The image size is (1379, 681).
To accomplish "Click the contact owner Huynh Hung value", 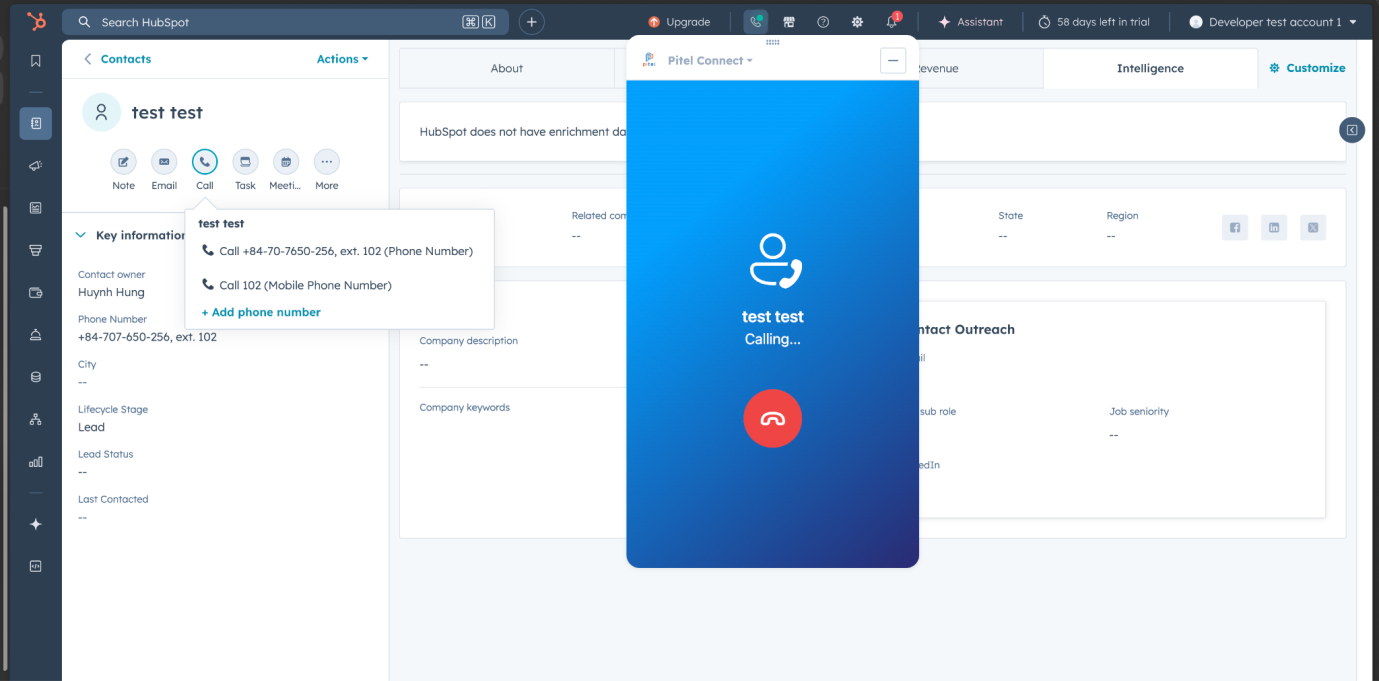I will pos(111,292).
